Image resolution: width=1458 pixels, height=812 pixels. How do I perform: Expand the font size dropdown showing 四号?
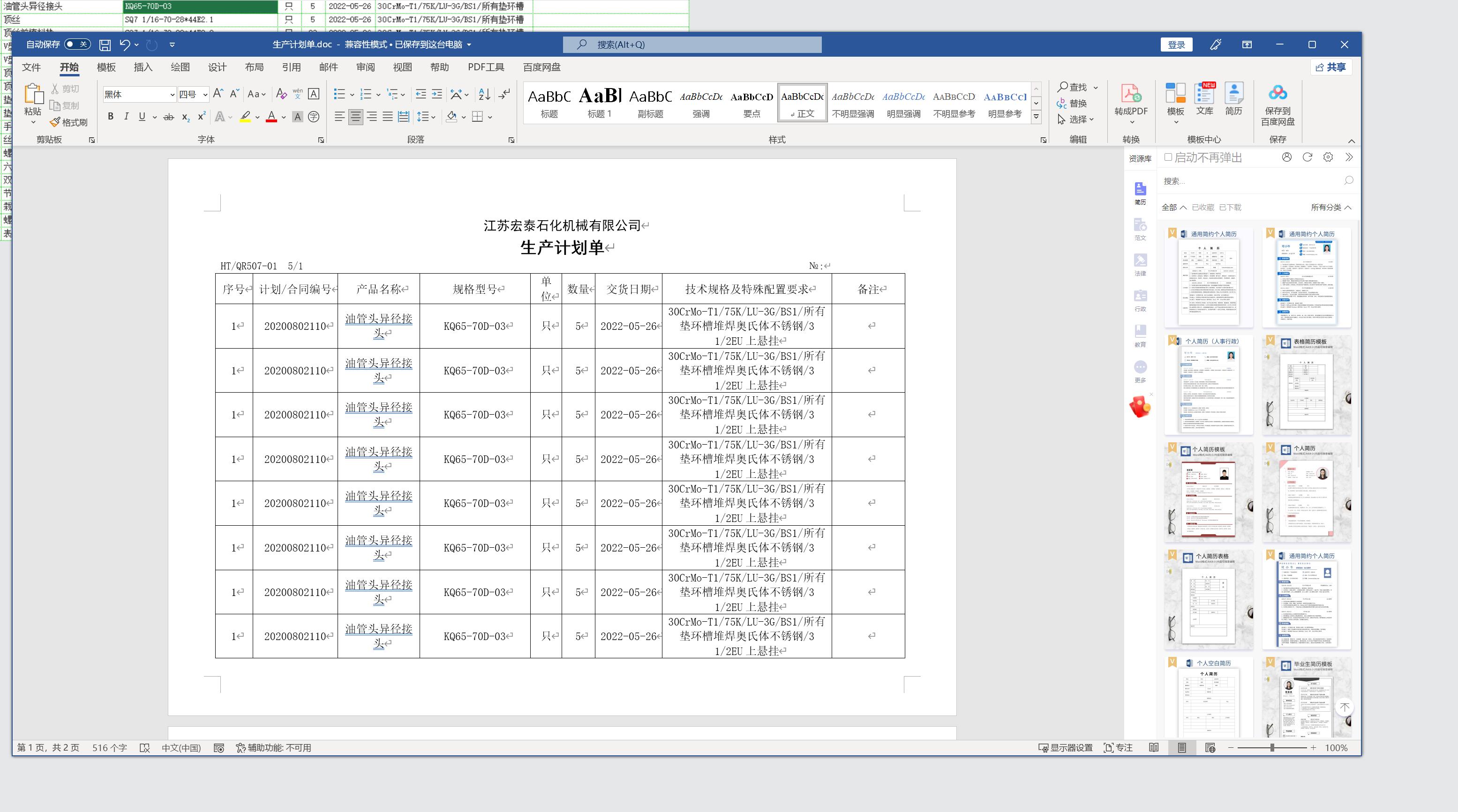(205, 95)
